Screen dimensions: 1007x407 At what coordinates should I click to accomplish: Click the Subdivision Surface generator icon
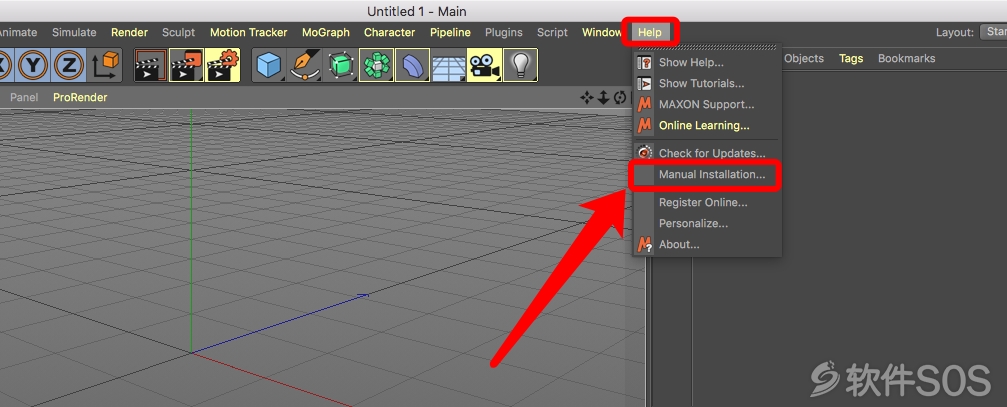pos(341,65)
